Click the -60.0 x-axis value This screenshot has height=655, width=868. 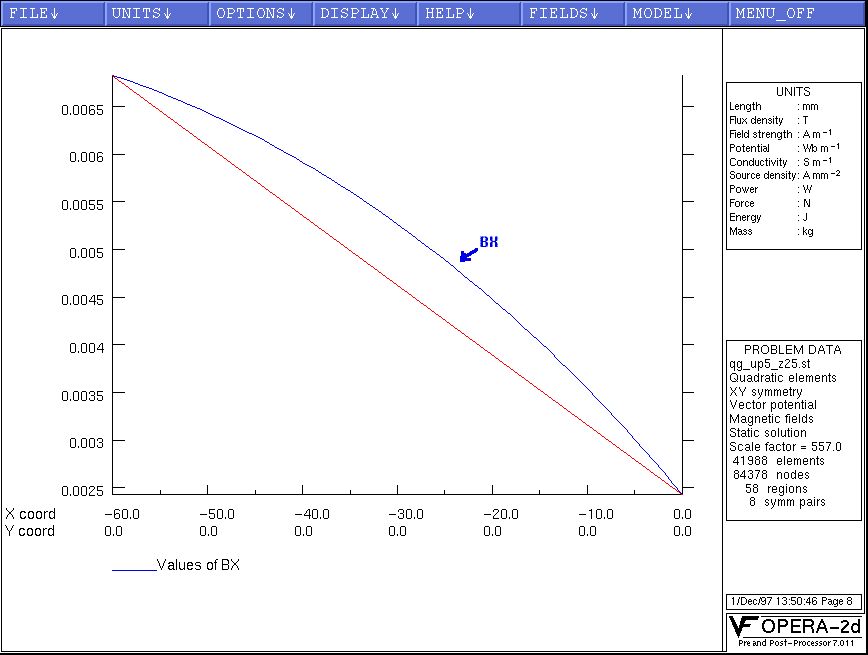[x=122, y=514]
